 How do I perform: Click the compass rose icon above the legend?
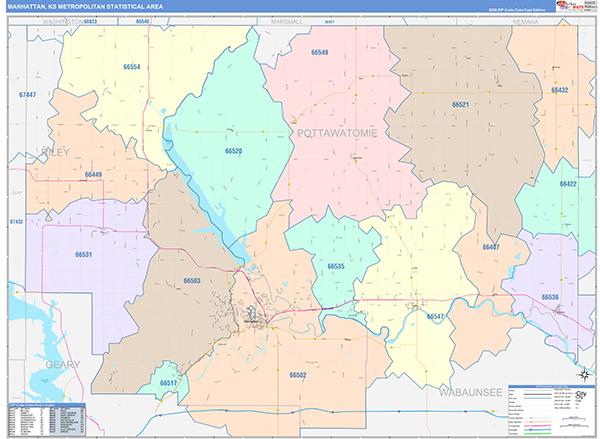tap(585, 374)
